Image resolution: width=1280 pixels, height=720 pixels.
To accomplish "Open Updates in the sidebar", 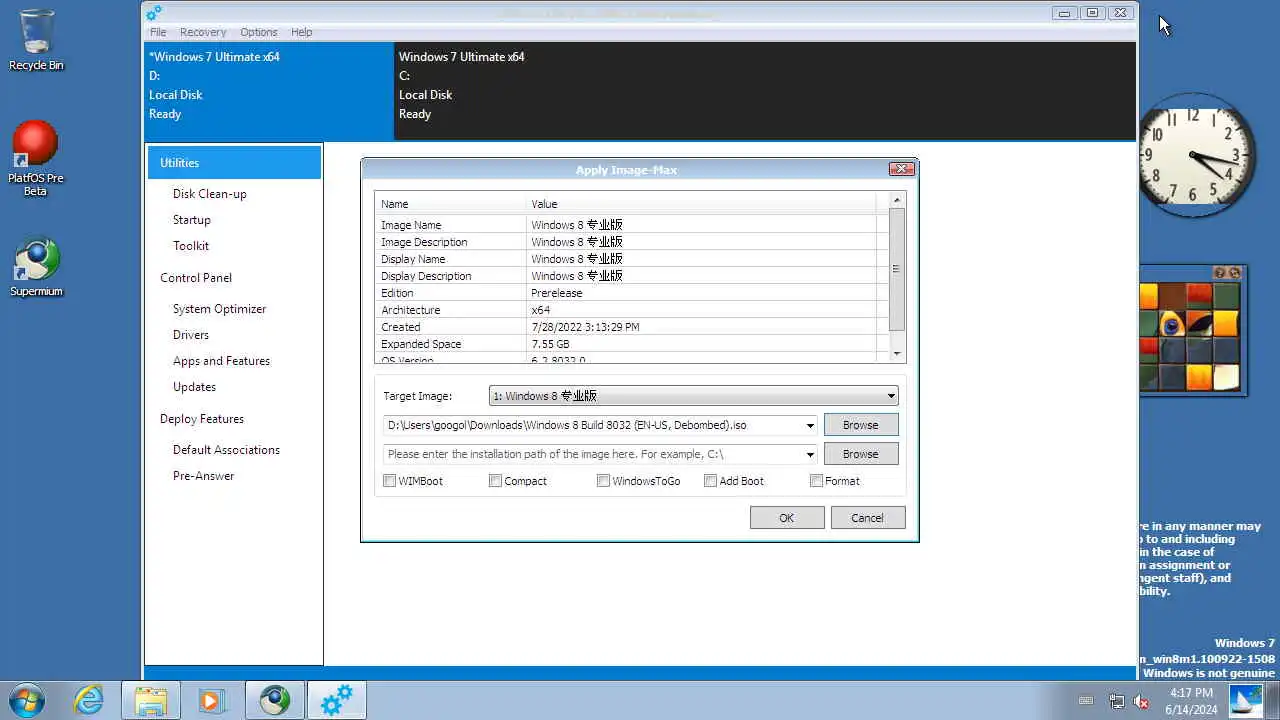I will pos(194,387).
